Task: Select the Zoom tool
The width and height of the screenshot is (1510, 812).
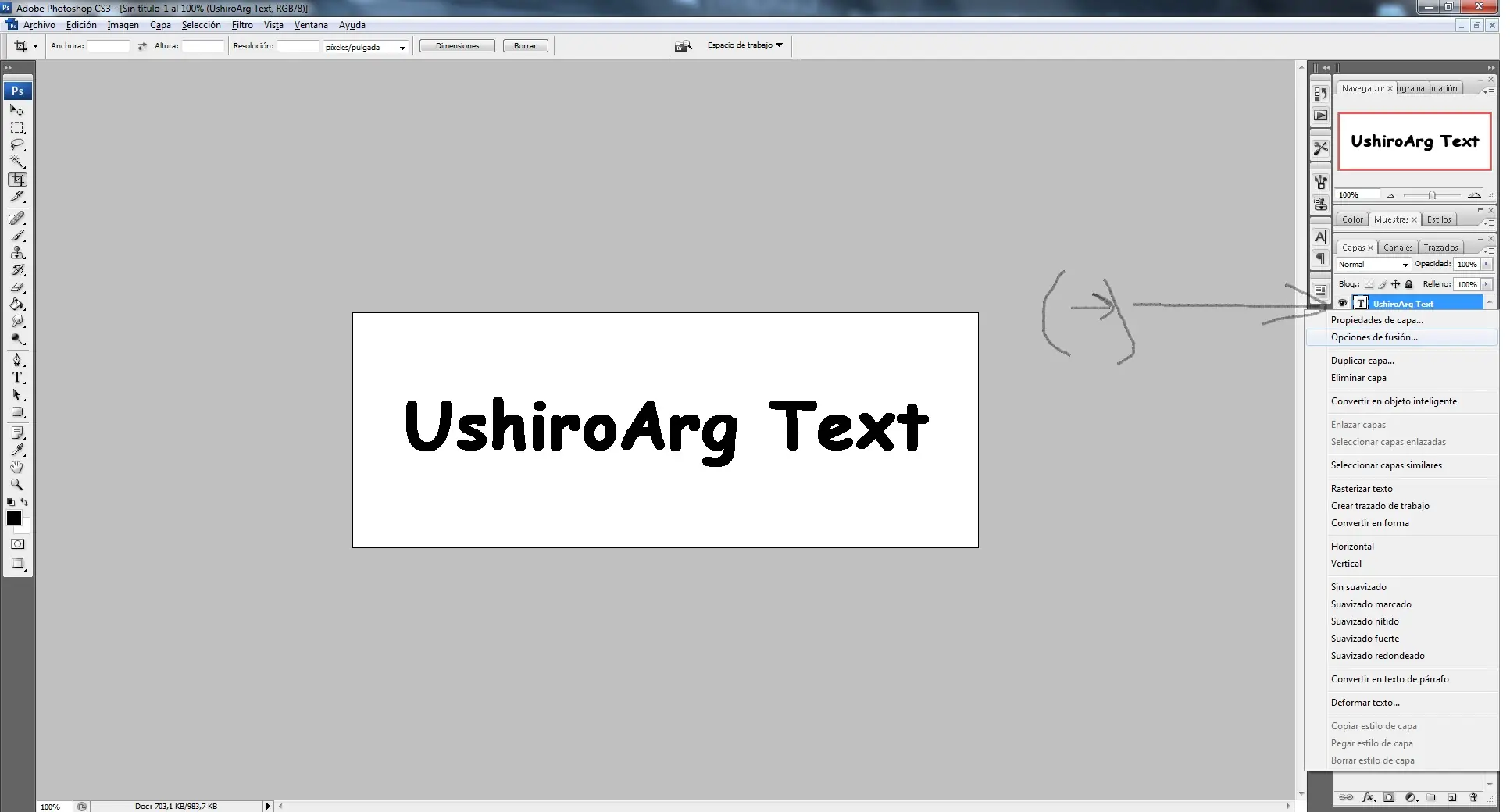Action: (x=17, y=484)
